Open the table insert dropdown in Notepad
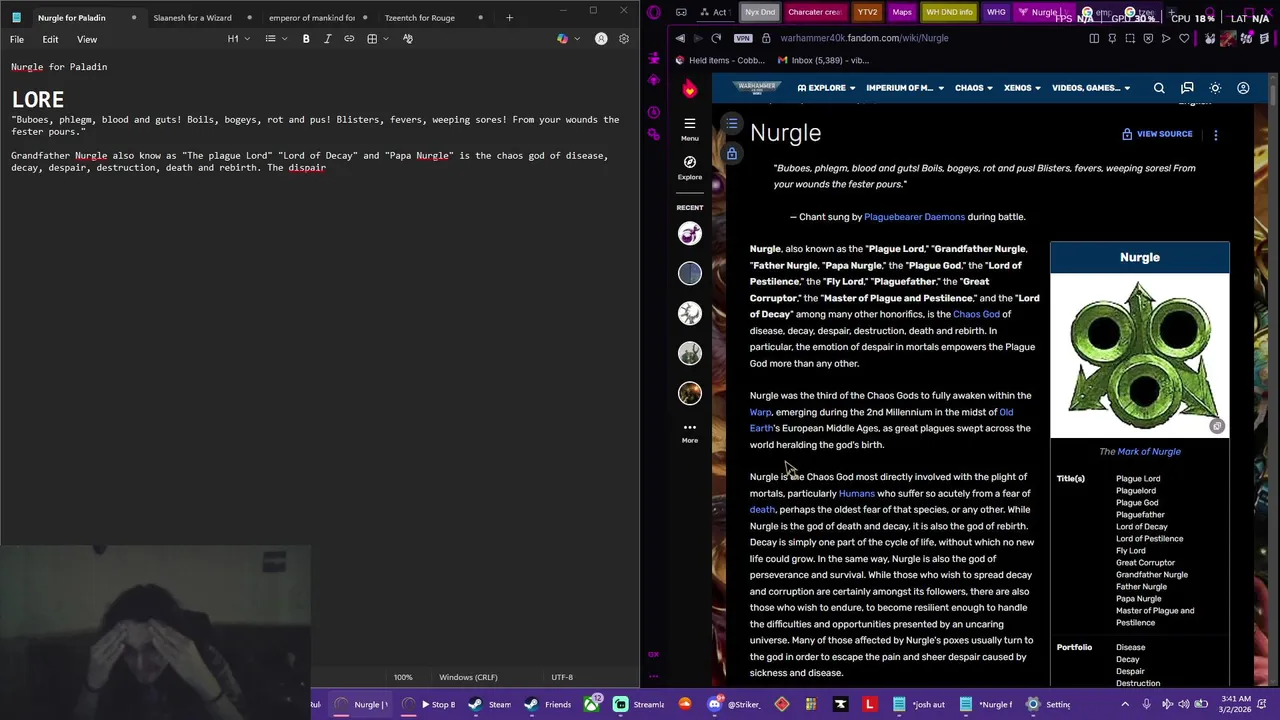 click(377, 39)
